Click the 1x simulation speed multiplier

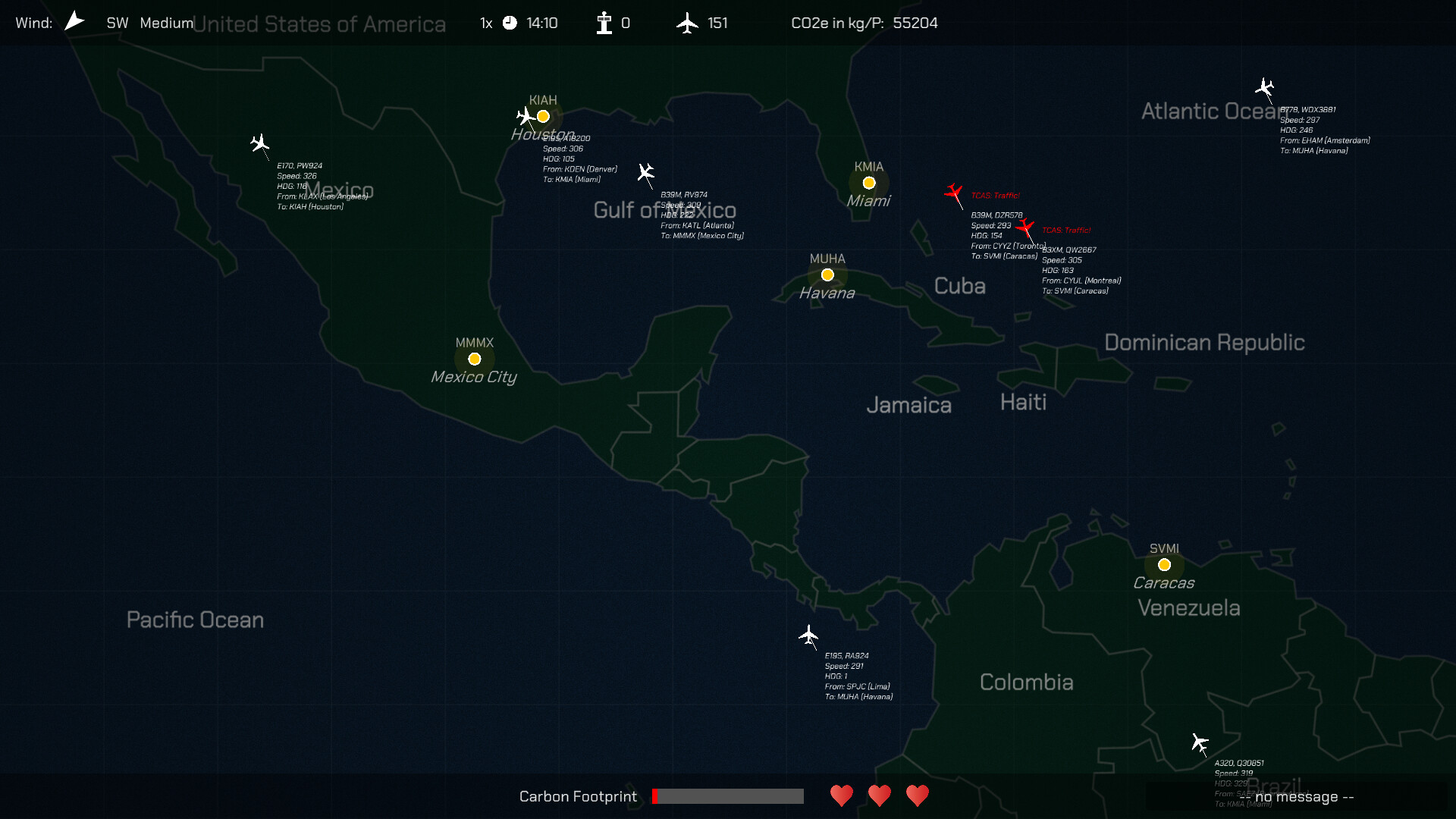click(485, 23)
